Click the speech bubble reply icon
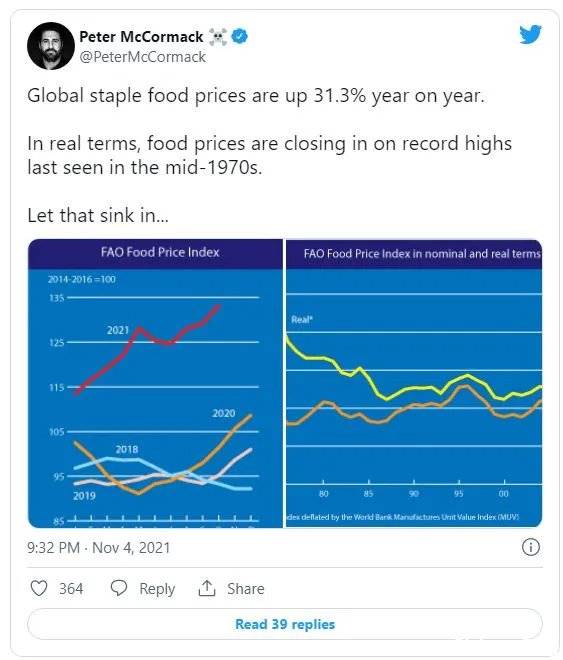 (x=119, y=588)
